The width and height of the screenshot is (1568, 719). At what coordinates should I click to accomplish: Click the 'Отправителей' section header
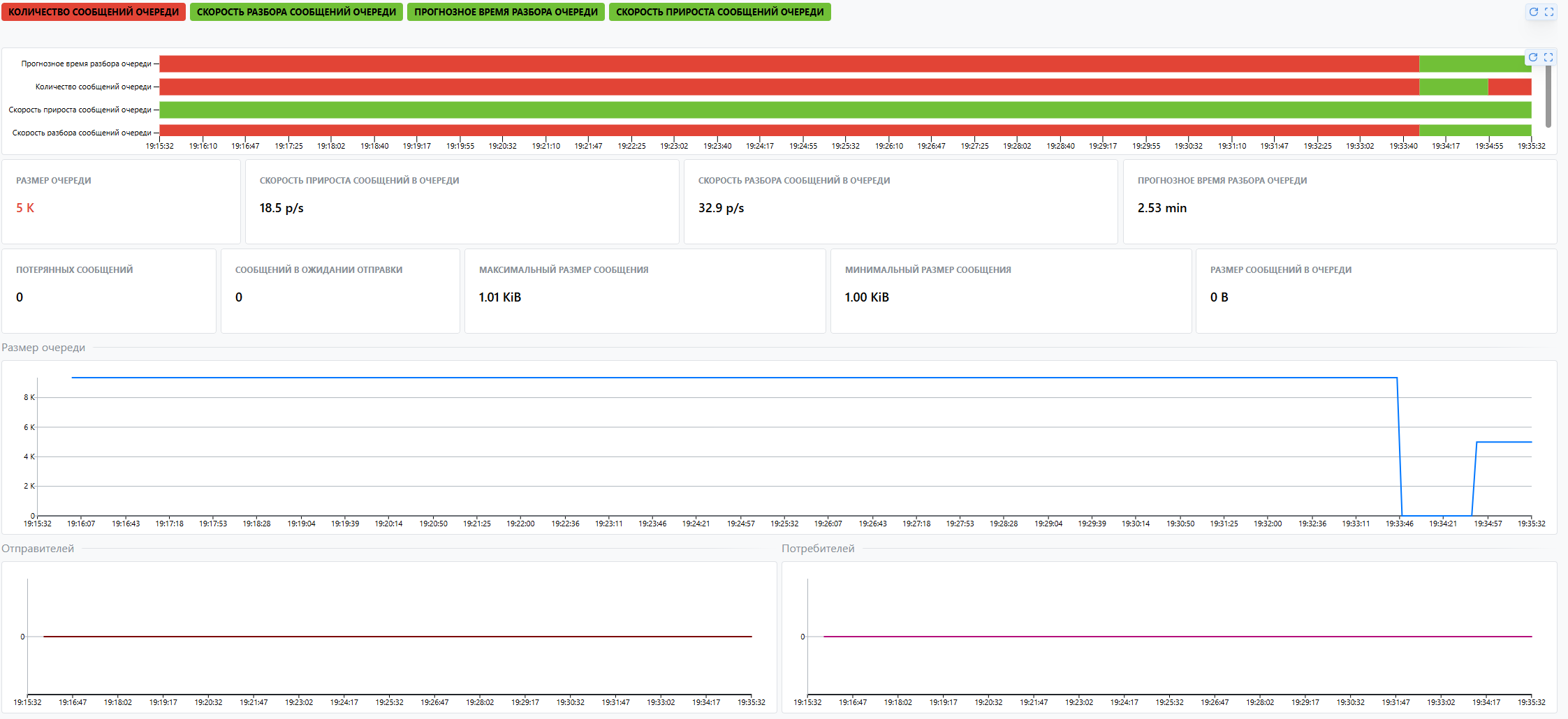tap(38, 549)
